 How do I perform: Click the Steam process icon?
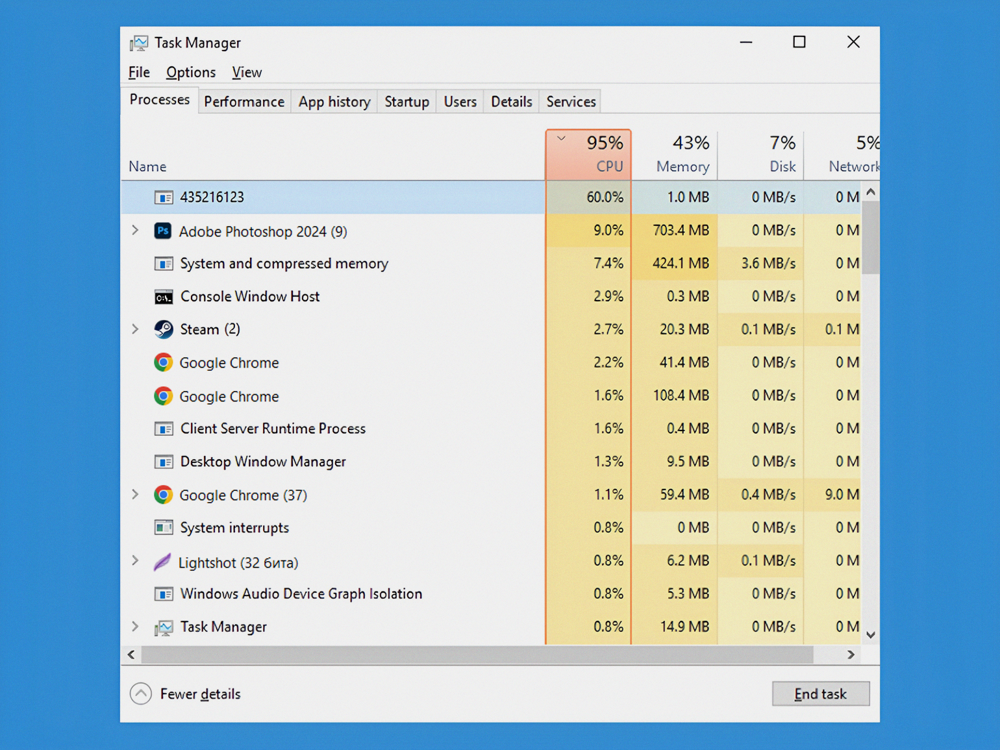point(163,329)
